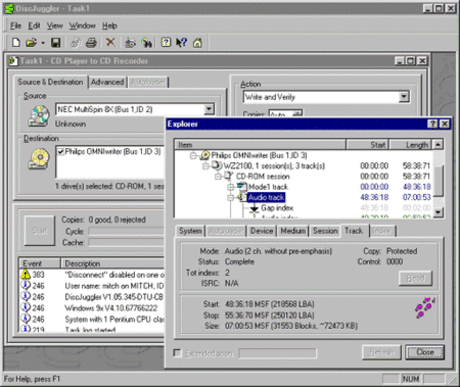Switch to the Advanced tab
Image resolution: width=460 pixels, height=387 pixels.
point(107,82)
